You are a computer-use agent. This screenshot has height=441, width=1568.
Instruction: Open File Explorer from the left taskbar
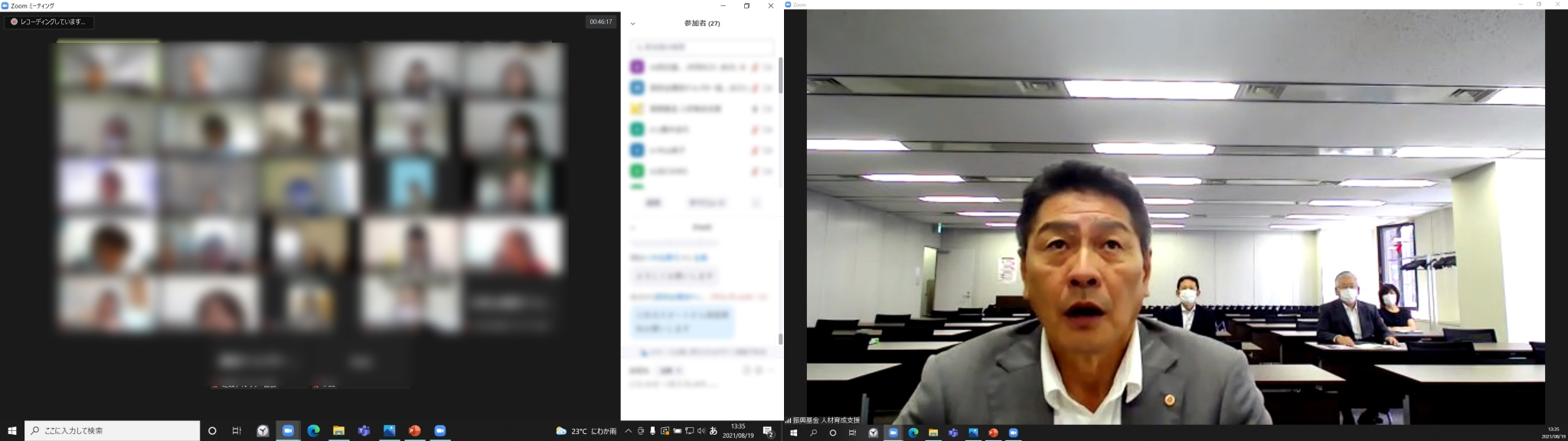click(x=338, y=431)
